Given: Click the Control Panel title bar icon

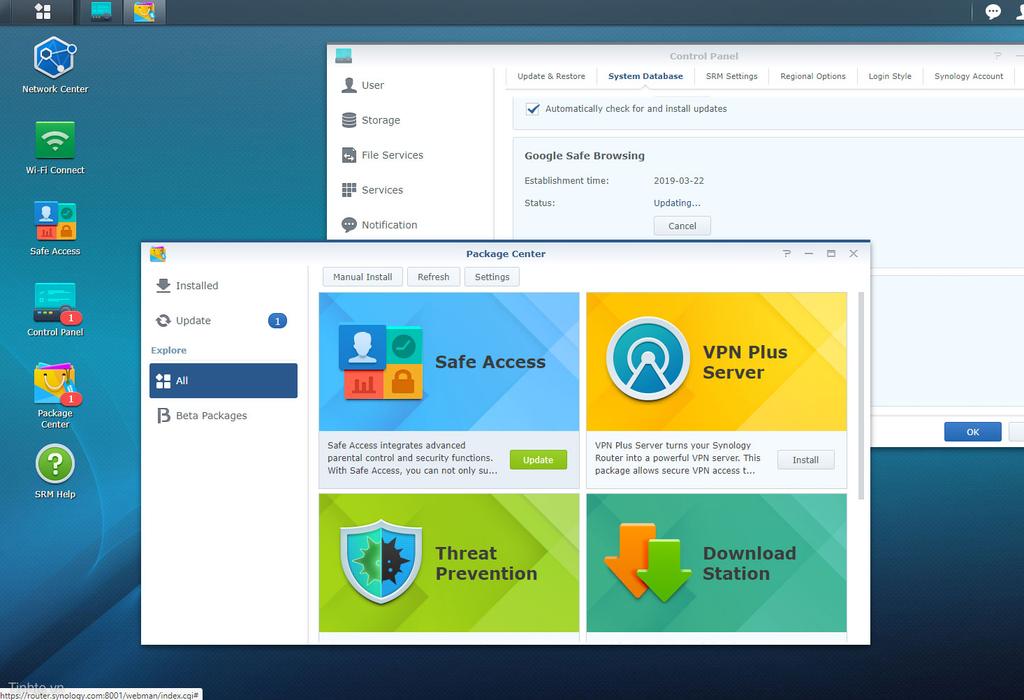Looking at the screenshot, I should [344, 56].
